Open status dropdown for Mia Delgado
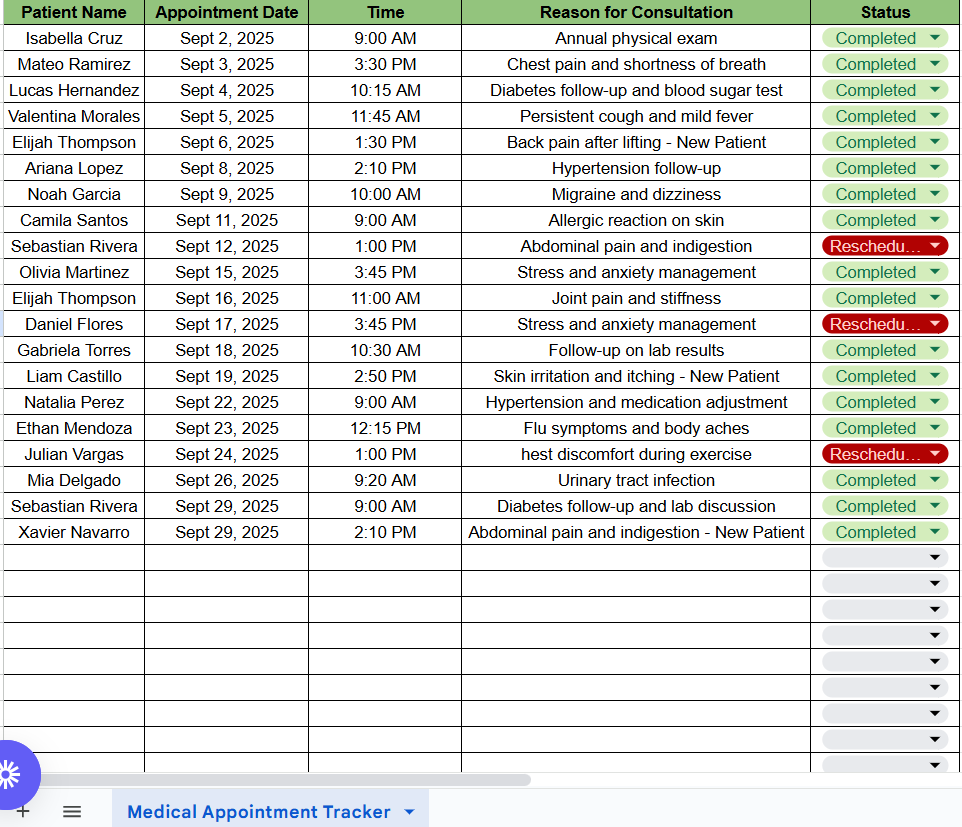The width and height of the screenshot is (962, 827). [x=935, y=480]
